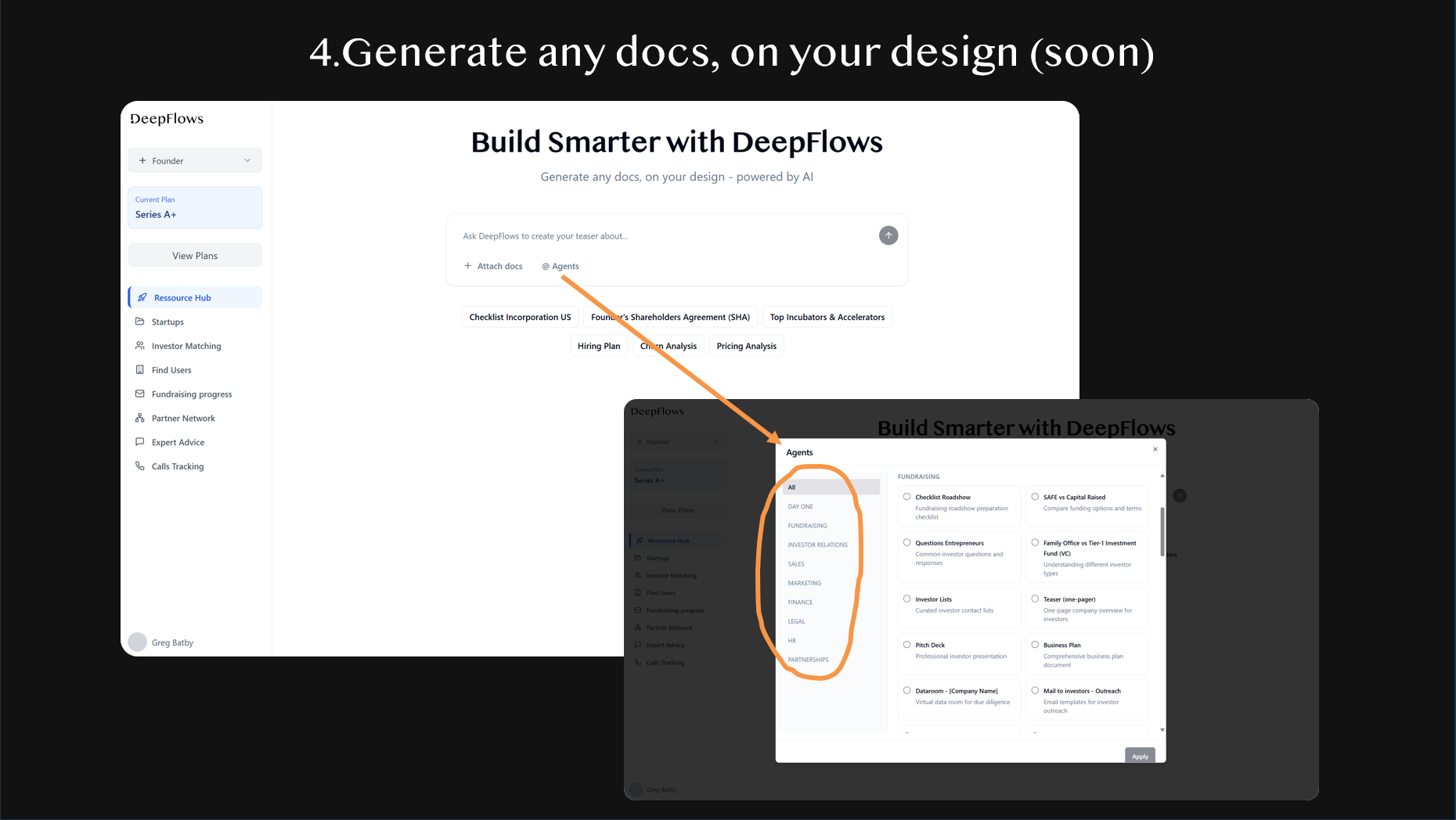Click the Expert Advice chat icon
1456x820 pixels.
coord(140,442)
